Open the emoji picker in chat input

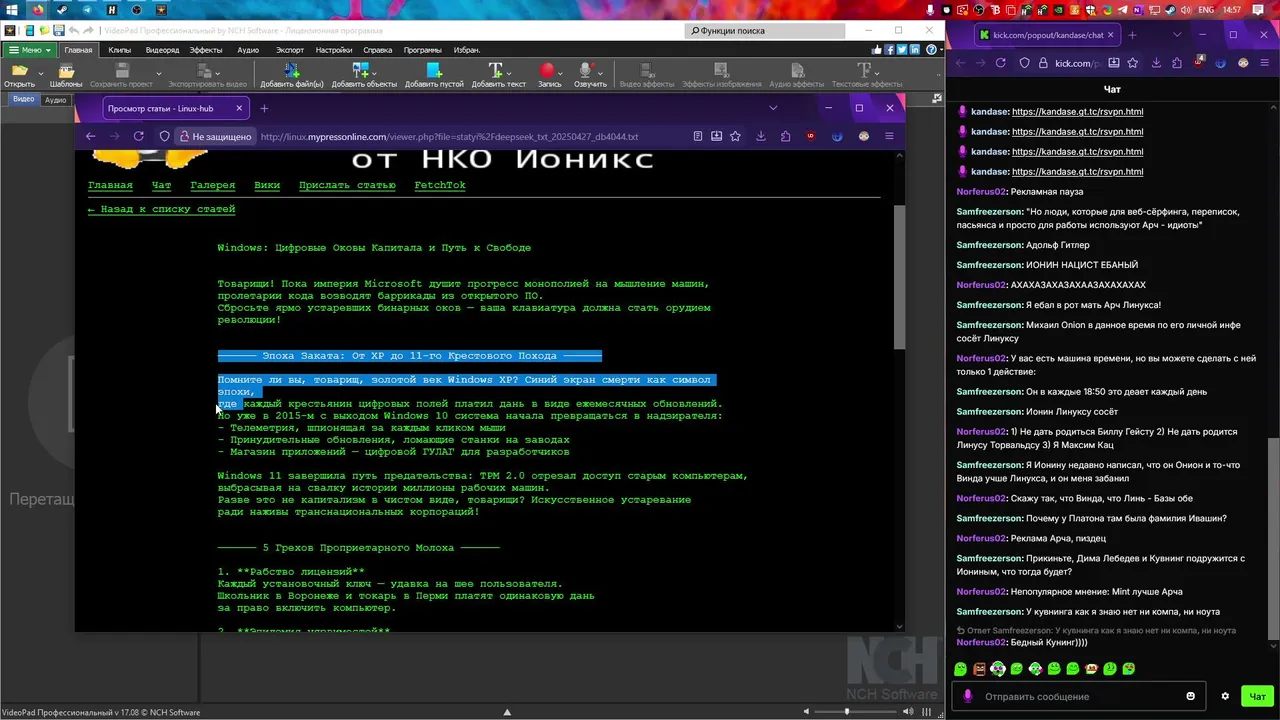[1190, 696]
